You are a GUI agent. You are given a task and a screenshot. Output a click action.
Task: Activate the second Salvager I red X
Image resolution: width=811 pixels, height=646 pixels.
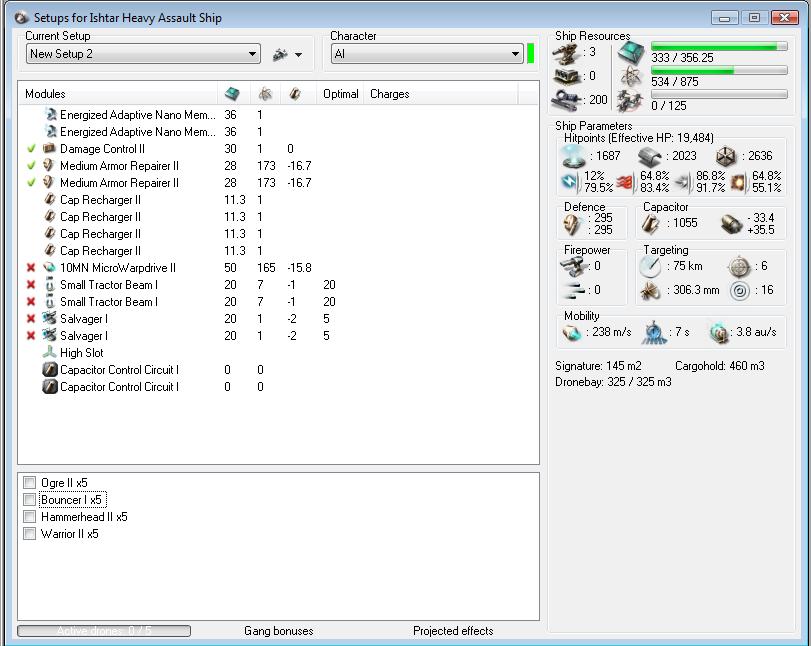[x=31, y=336]
